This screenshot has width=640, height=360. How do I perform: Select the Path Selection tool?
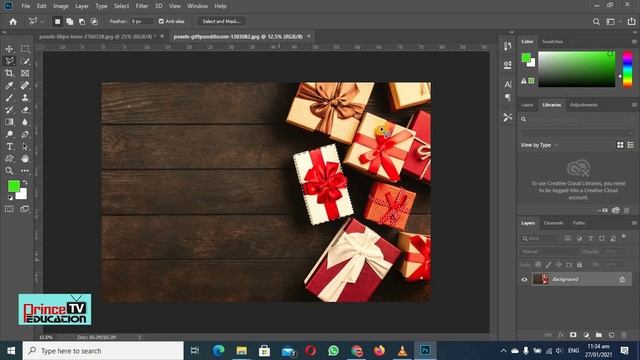[25, 146]
